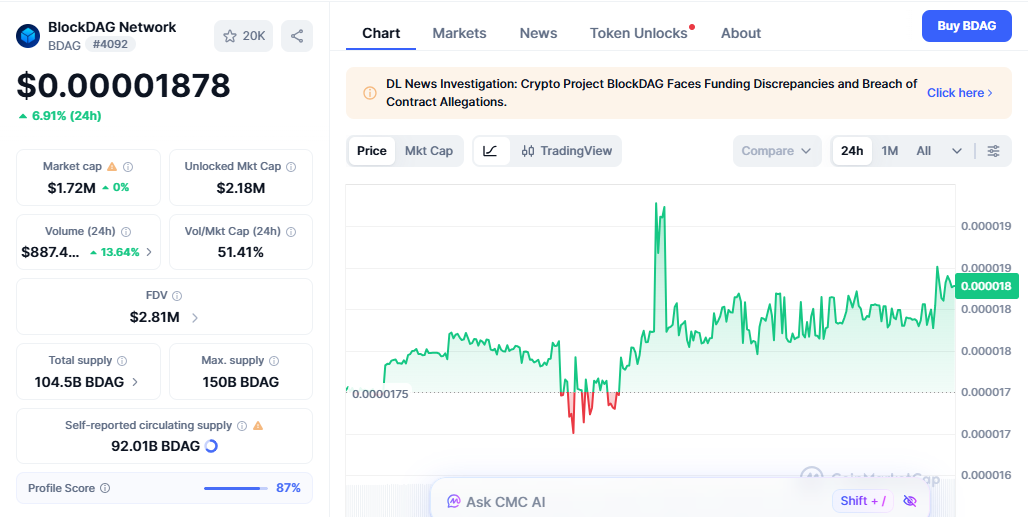Open the News tab
The image size is (1028, 517).
pyautogui.click(x=538, y=33)
